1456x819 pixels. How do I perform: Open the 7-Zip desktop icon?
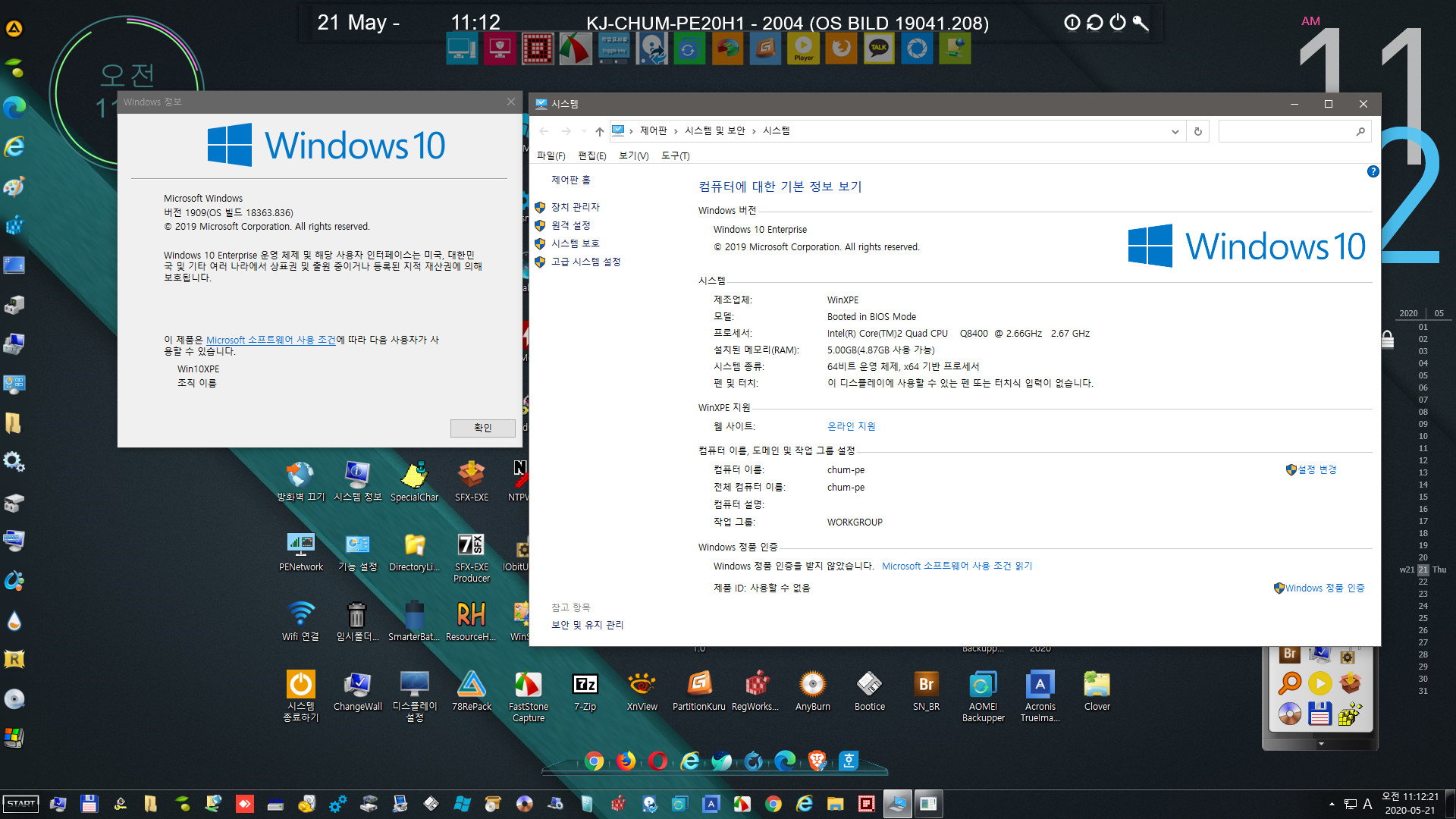coord(585,691)
